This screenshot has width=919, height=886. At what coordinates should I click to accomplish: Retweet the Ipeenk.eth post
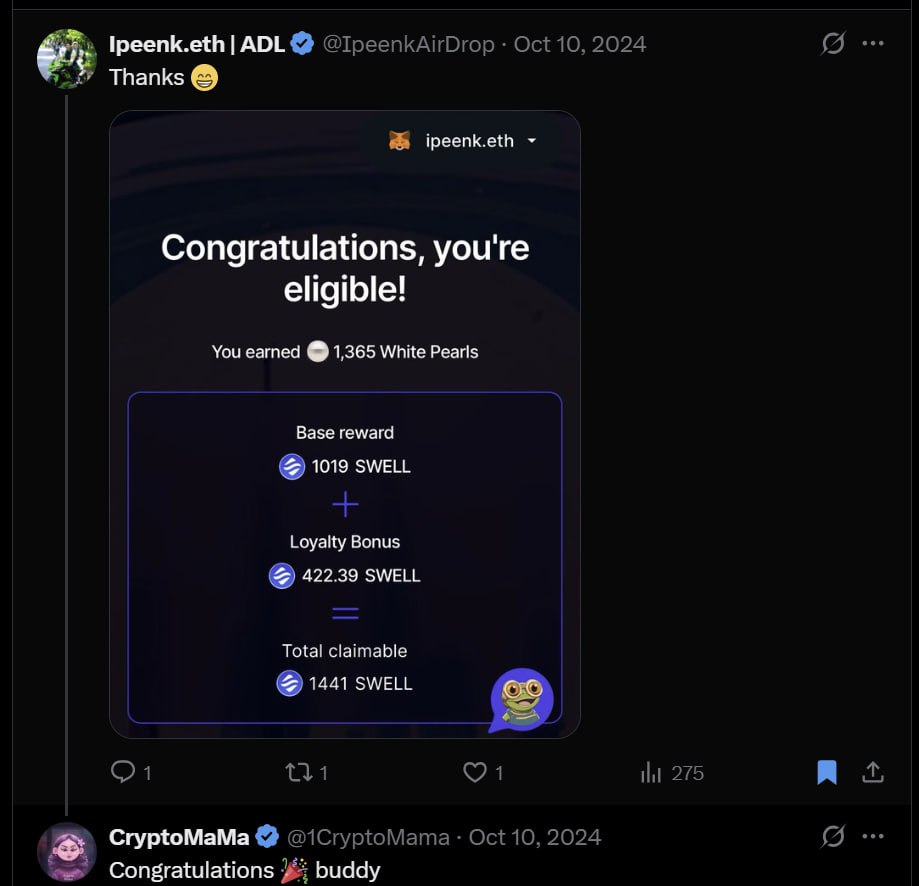(x=299, y=772)
